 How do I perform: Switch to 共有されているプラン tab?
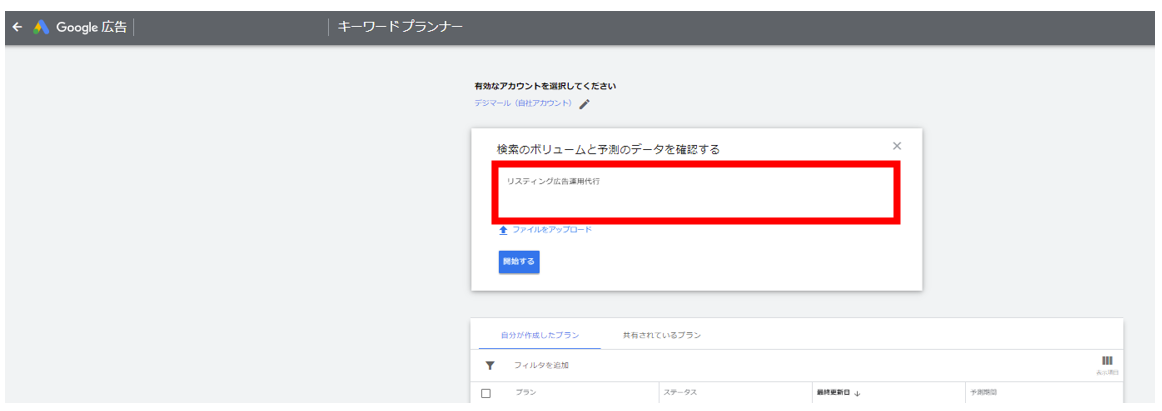(x=662, y=335)
